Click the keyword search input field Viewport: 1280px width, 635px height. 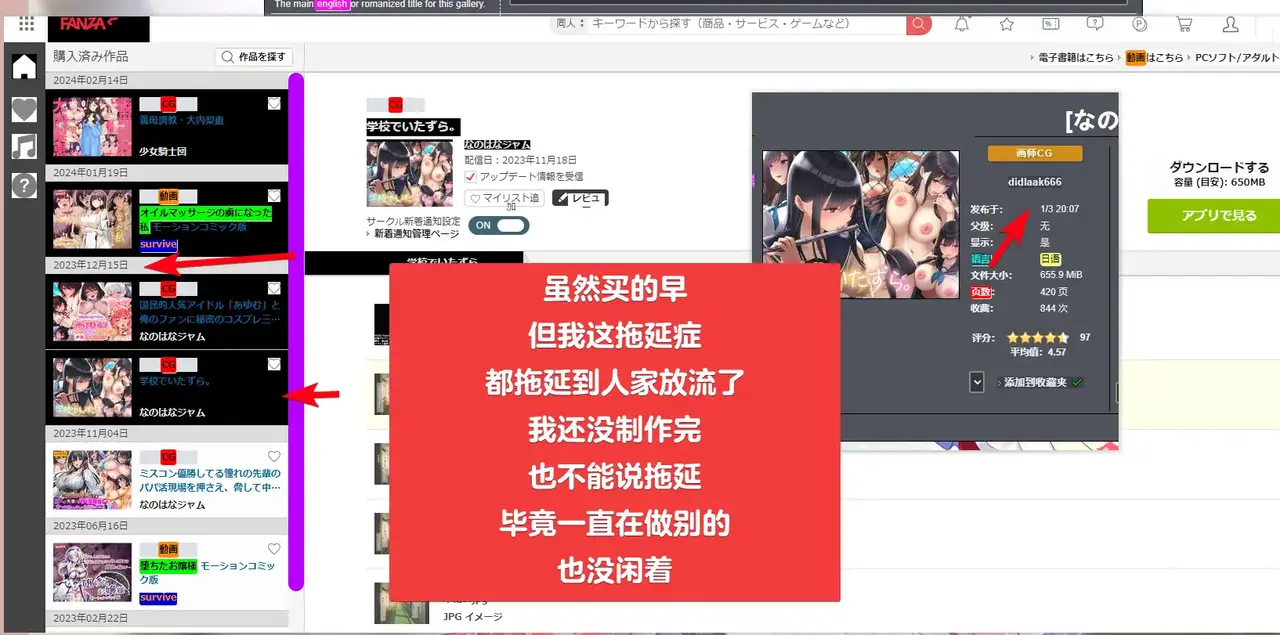point(745,24)
